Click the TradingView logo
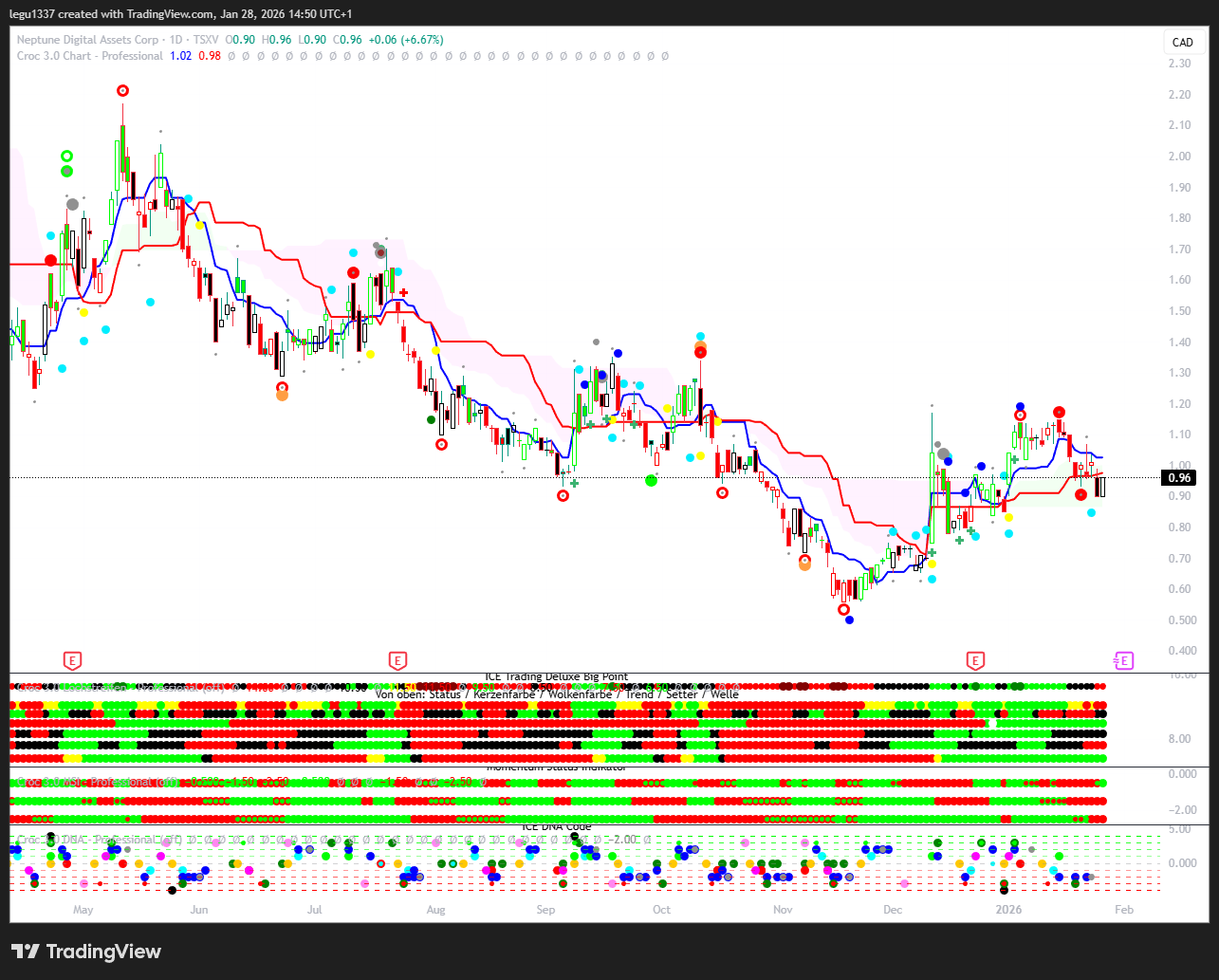 (x=86, y=952)
